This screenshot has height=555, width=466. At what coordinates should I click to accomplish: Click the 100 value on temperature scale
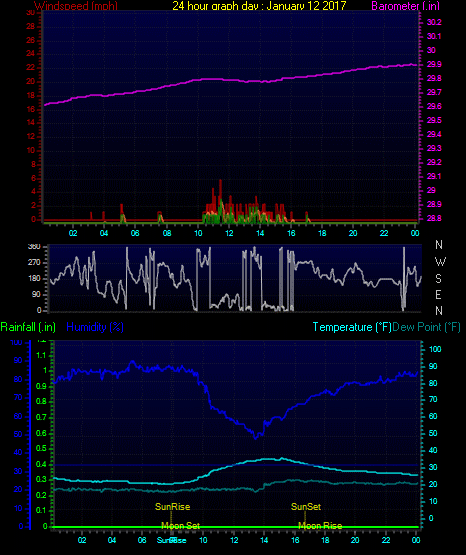(x=435, y=349)
